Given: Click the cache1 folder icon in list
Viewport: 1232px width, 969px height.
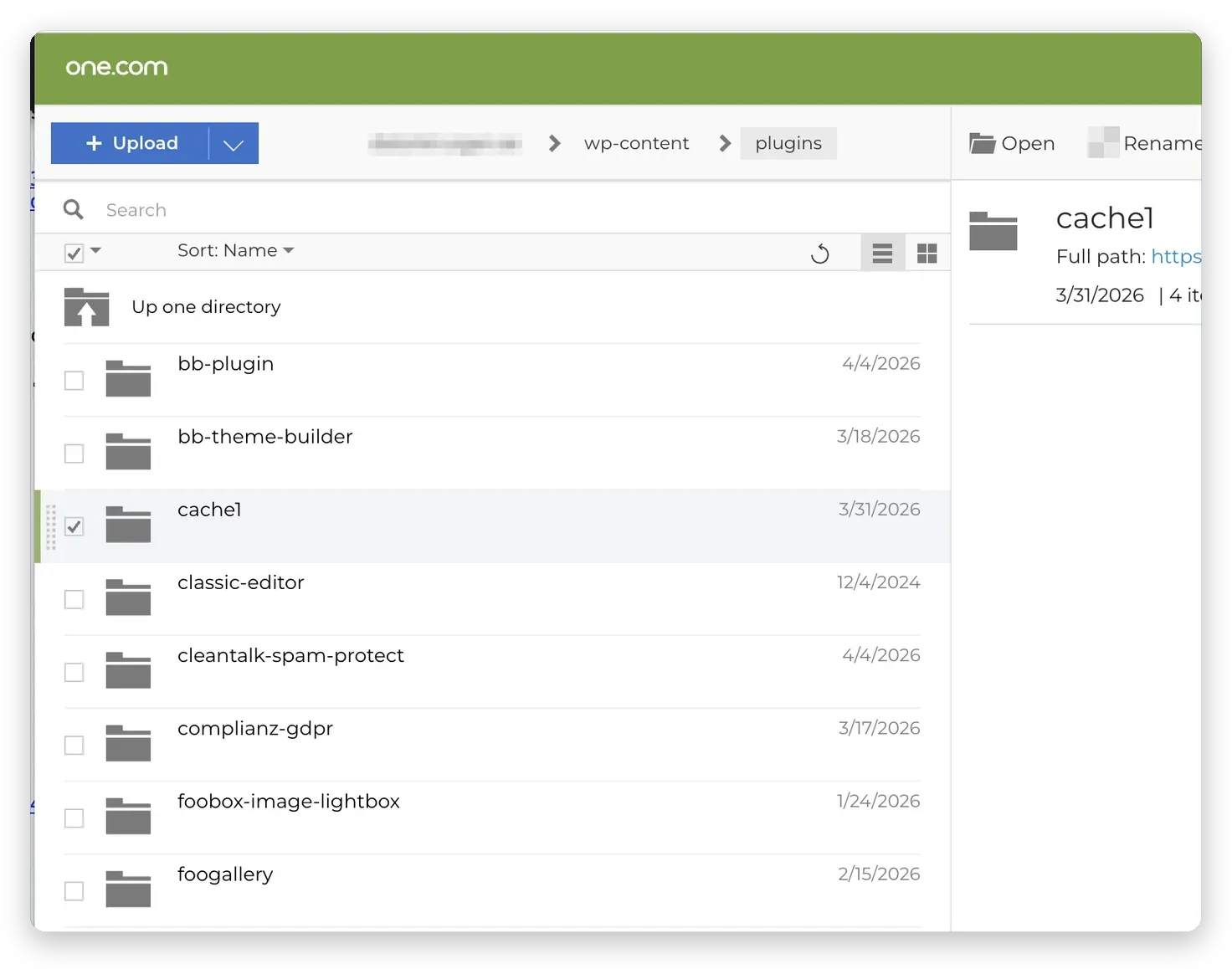Looking at the screenshot, I should (x=128, y=524).
